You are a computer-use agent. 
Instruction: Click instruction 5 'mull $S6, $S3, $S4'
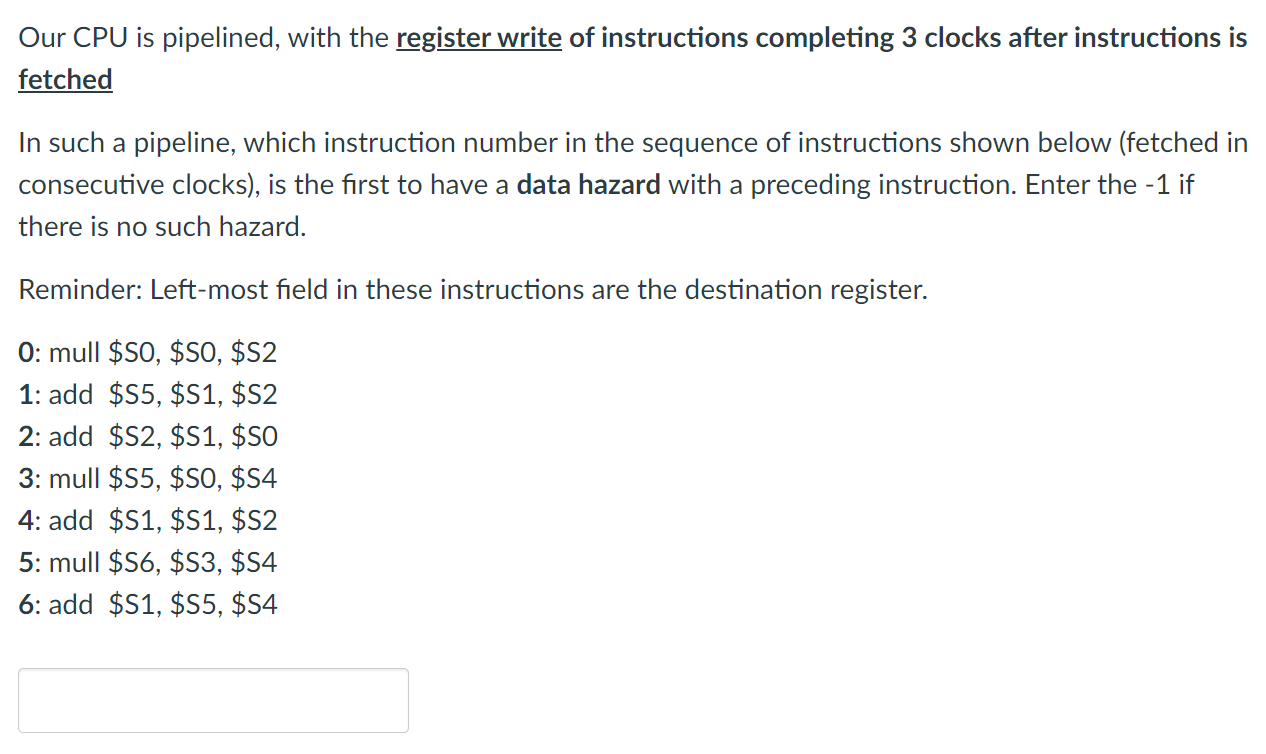[148, 562]
